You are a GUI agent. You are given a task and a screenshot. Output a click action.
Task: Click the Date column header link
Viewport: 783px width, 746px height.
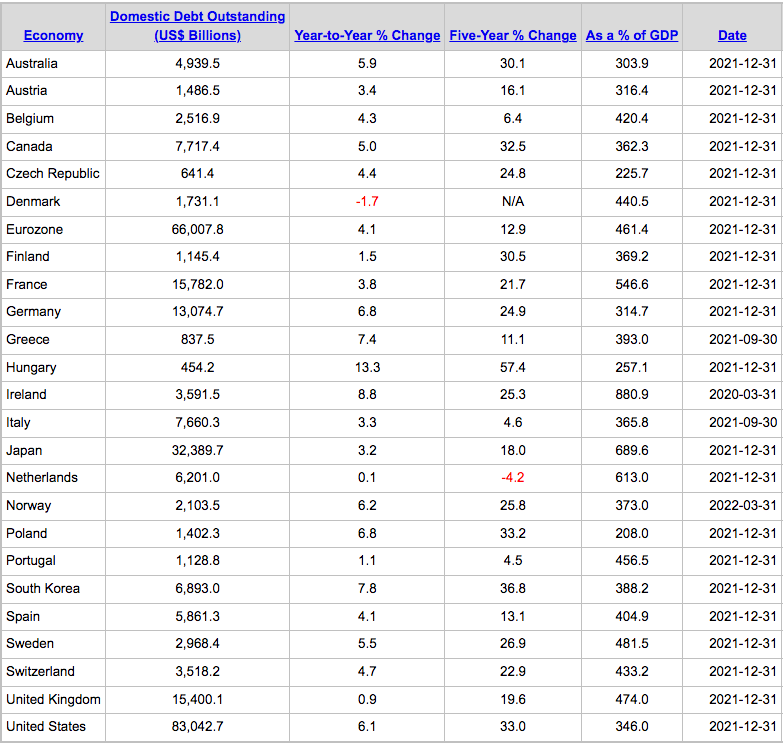click(732, 35)
